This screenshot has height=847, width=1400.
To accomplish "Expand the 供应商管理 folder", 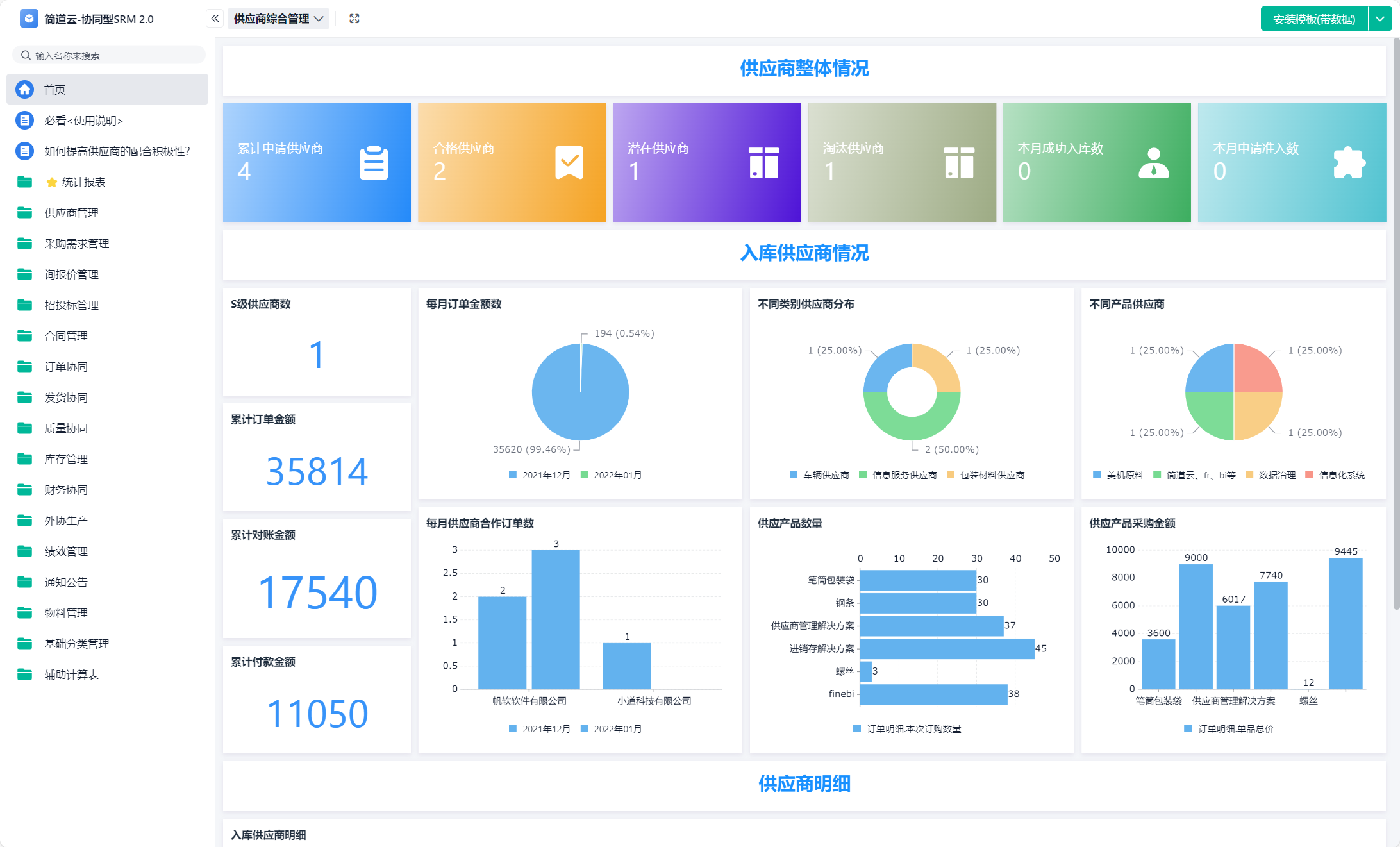I will (71, 213).
